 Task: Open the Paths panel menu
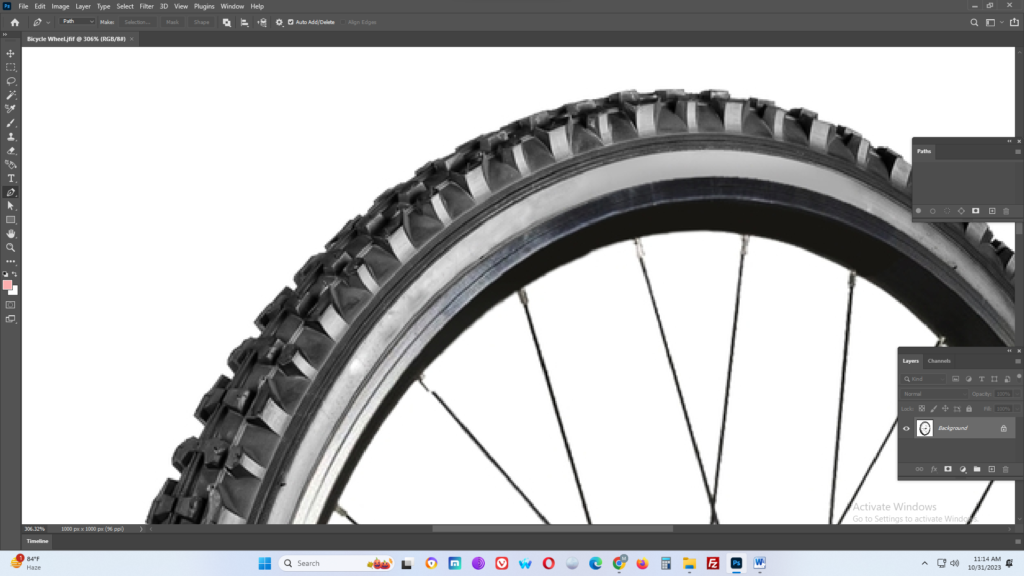coord(1017,152)
